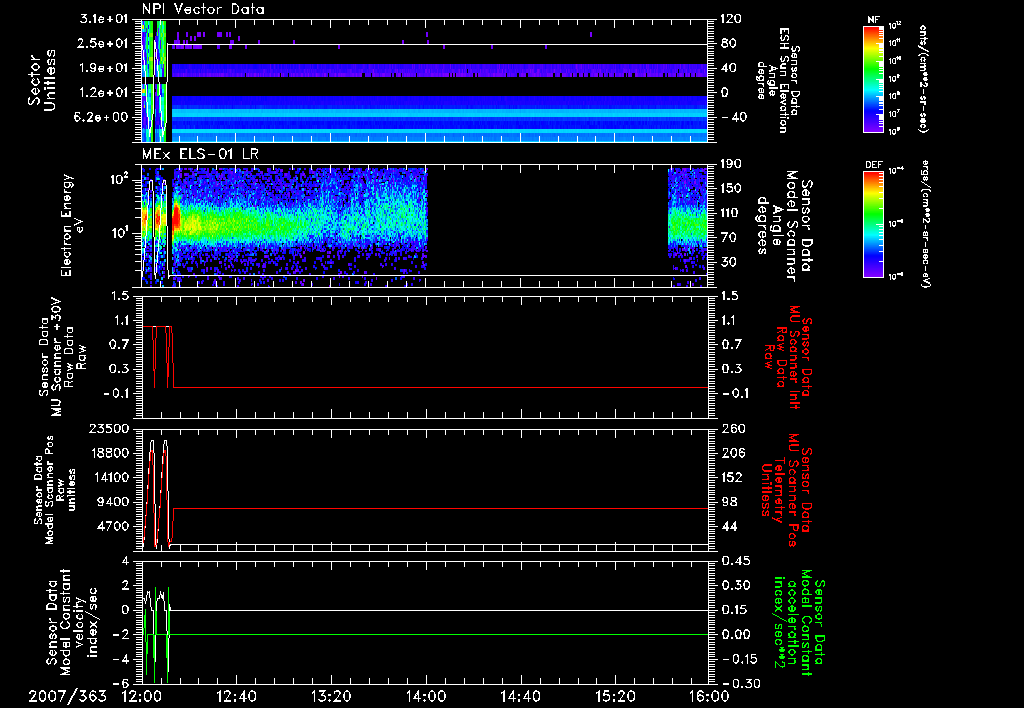Click the '1.9e+01' sector tick value
This screenshot has width=1024, height=708.
104,68
